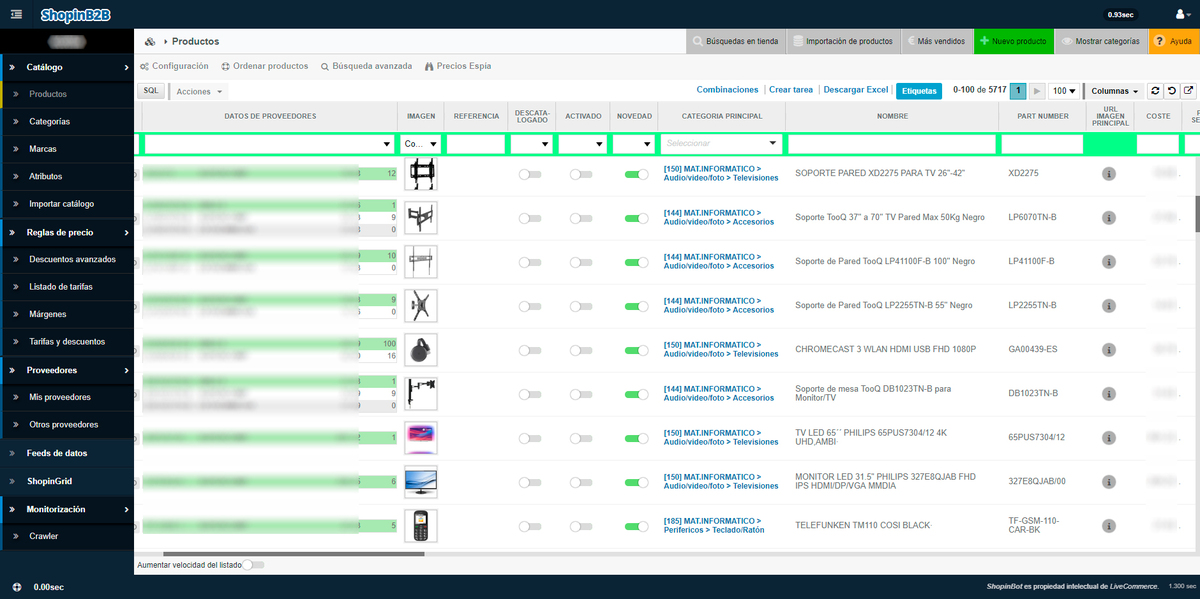The width and height of the screenshot is (1200, 599).
Task: Open list in new window icon
Action: (x=1188, y=91)
